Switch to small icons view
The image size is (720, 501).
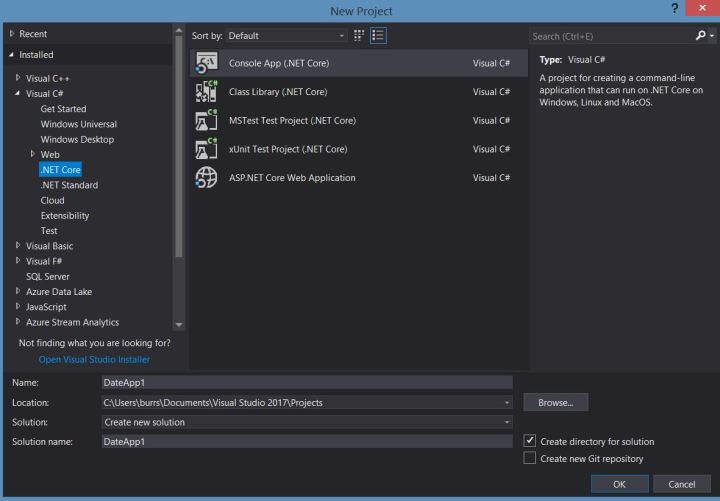pos(359,35)
